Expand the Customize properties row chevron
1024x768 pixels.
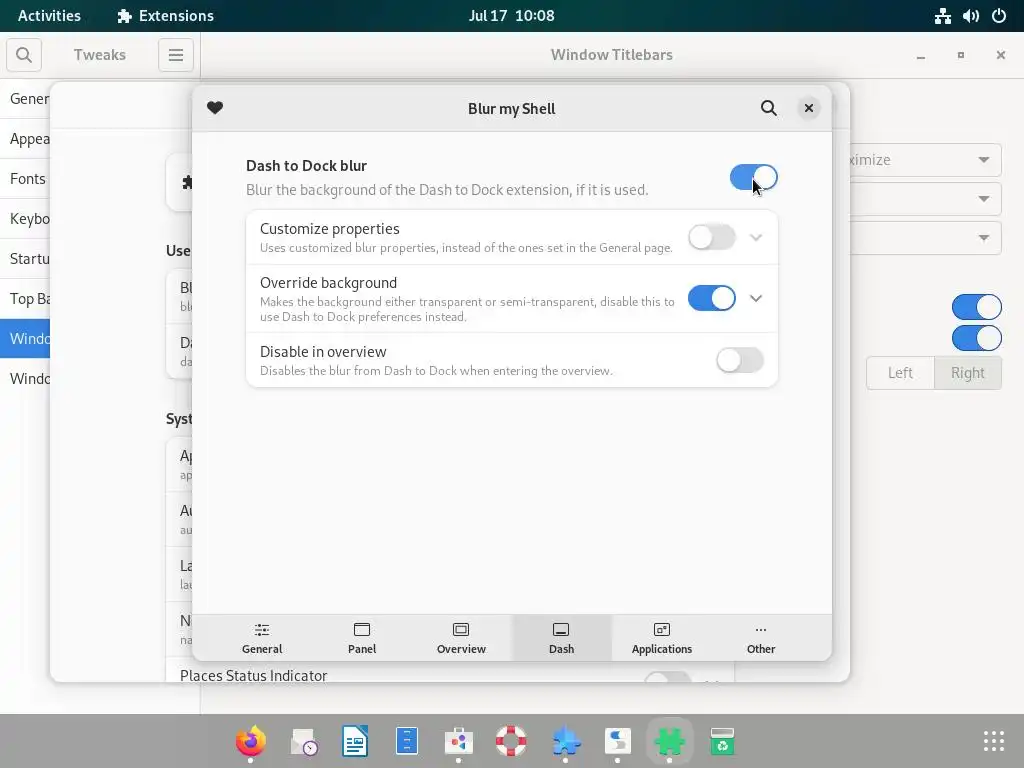point(756,237)
